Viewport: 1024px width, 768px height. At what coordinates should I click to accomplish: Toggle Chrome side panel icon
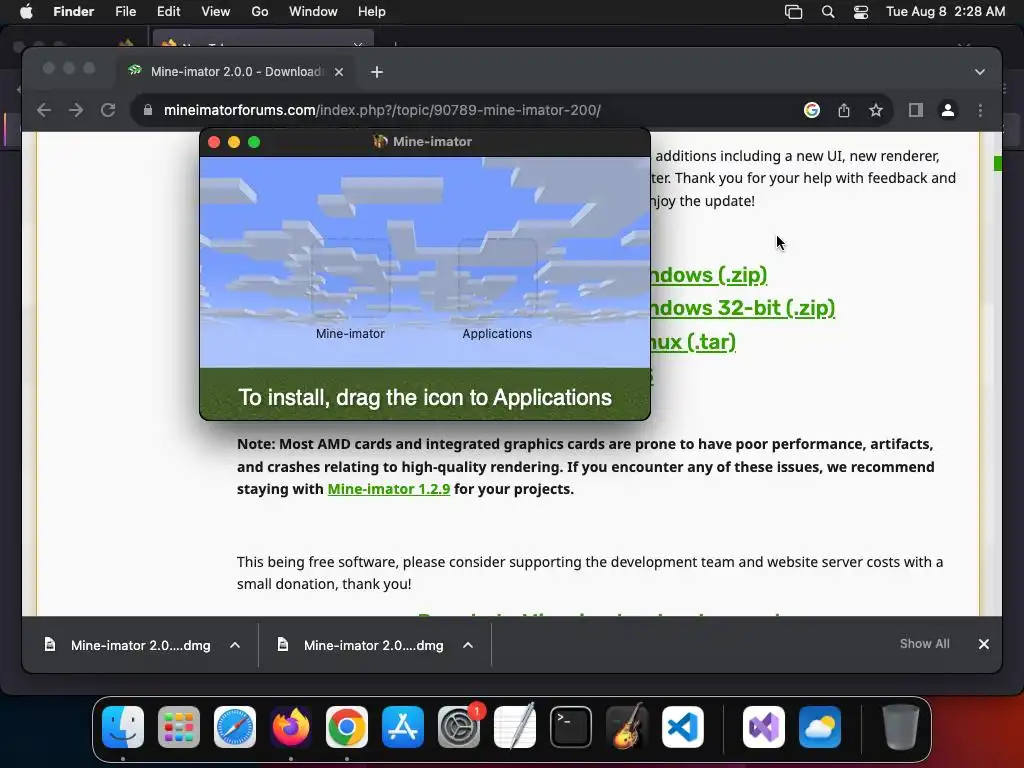[916, 110]
